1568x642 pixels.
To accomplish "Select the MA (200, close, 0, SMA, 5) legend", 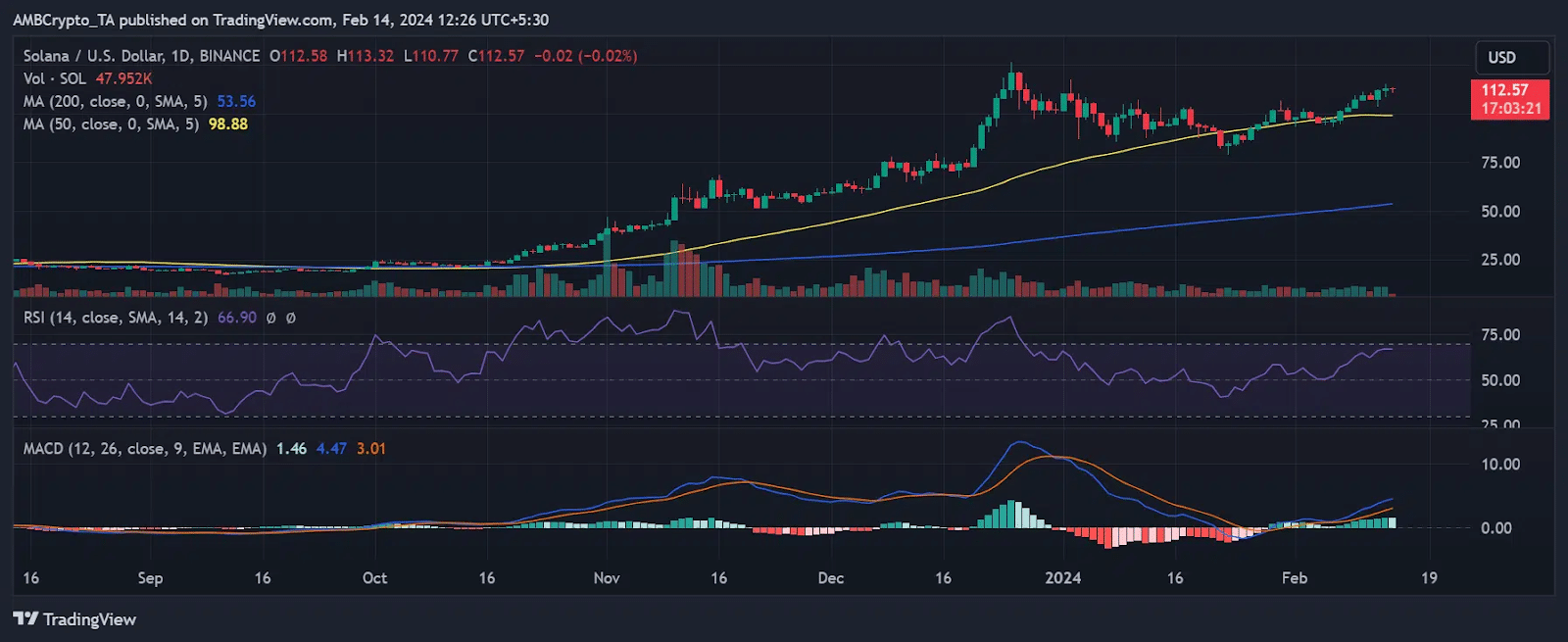I will pyautogui.click(x=116, y=101).
